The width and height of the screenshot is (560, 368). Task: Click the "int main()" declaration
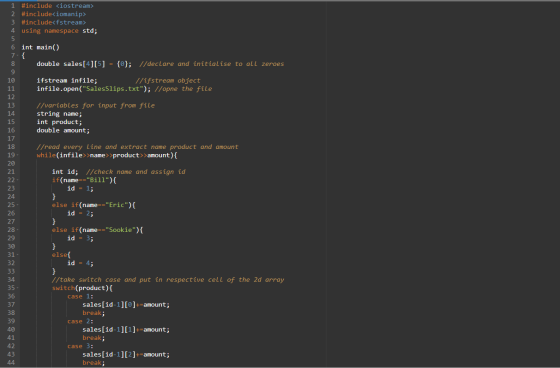pos(40,47)
